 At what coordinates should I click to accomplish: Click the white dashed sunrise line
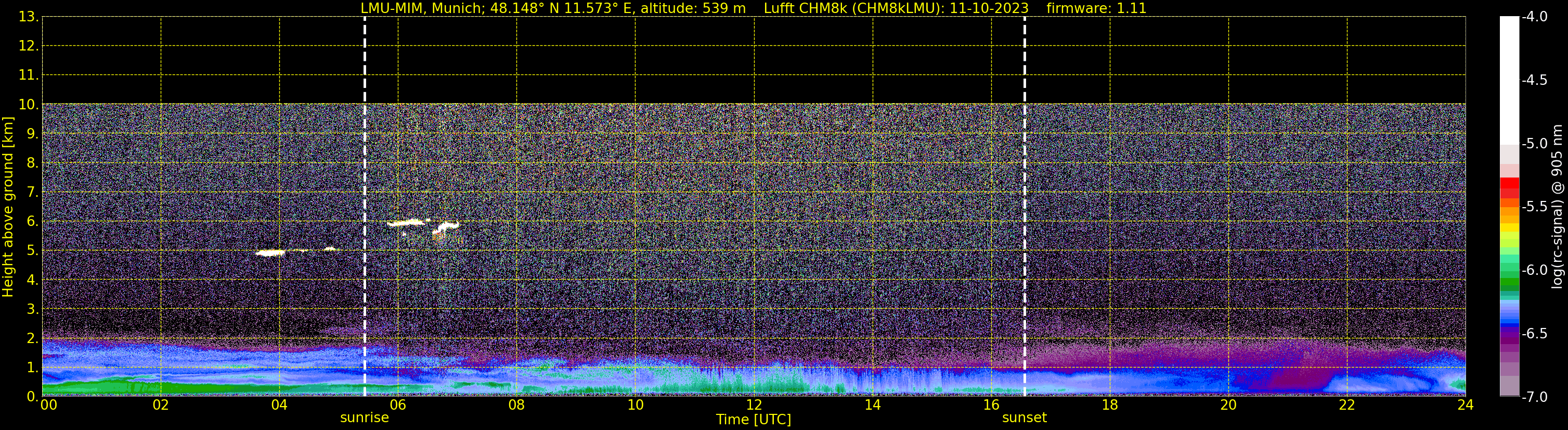[x=365, y=207]
